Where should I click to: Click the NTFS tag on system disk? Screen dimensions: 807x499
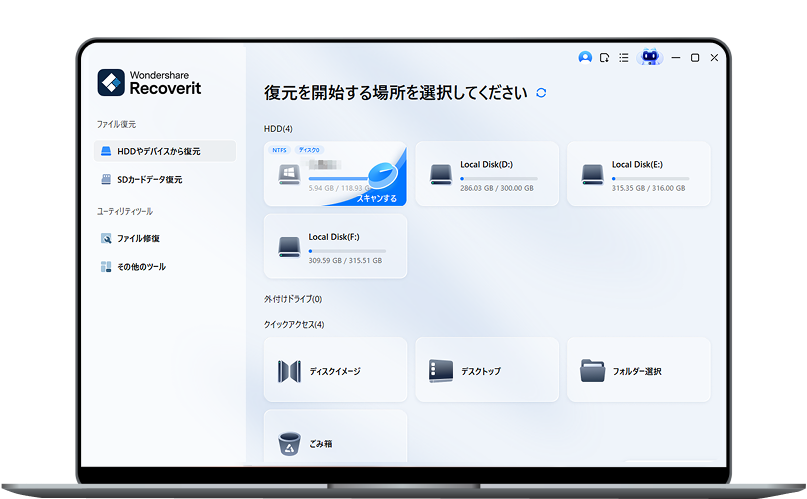(x=279, y=150)
